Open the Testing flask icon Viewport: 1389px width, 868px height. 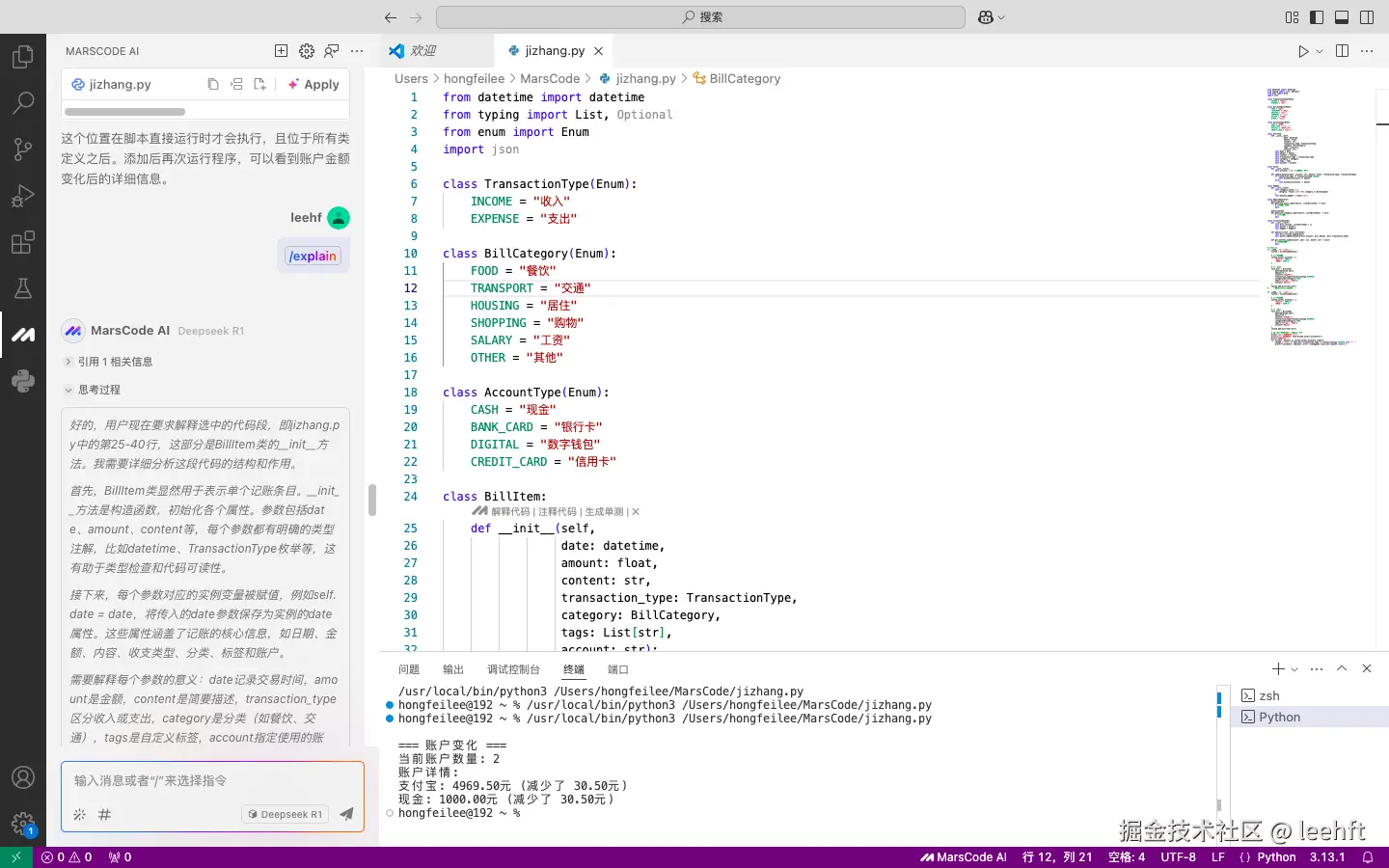point(23,287)
